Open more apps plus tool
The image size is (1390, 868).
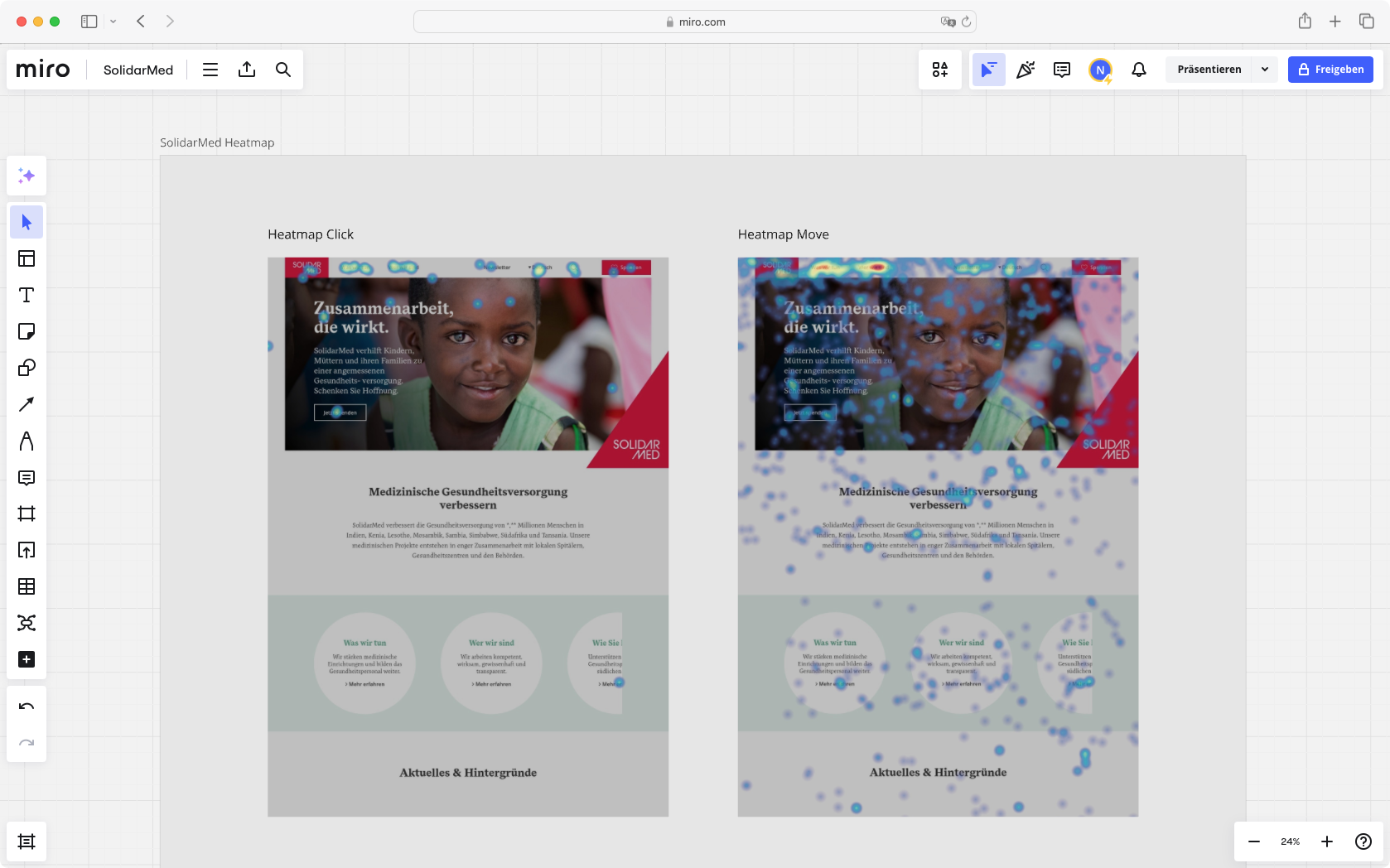point(27,659)
